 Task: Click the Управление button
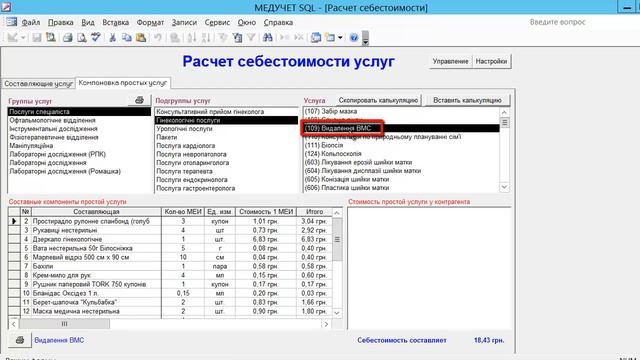(x=450, y=61)
